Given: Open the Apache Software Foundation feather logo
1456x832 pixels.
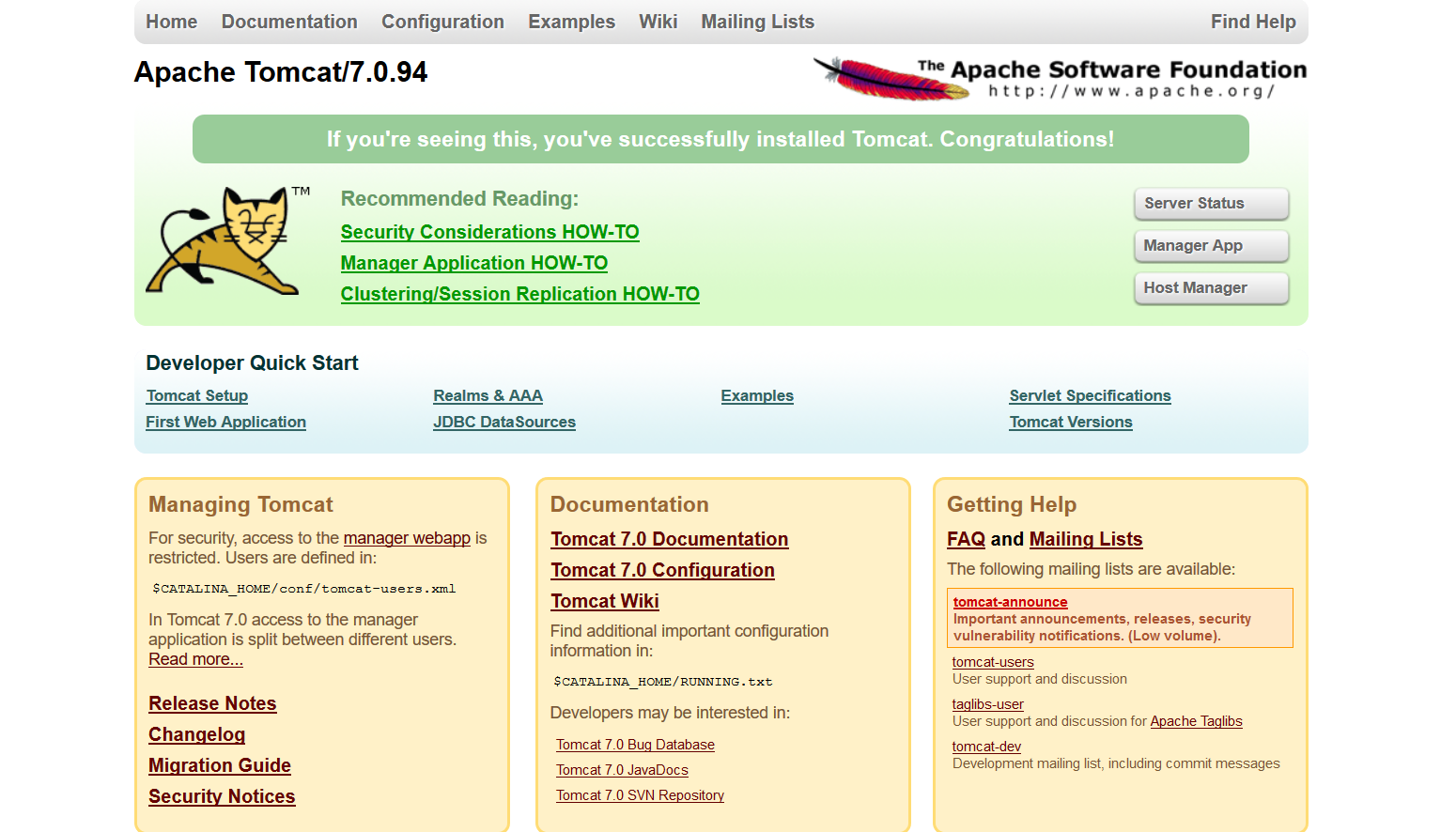Looking at the screenshot, I should pos(1060,78).
